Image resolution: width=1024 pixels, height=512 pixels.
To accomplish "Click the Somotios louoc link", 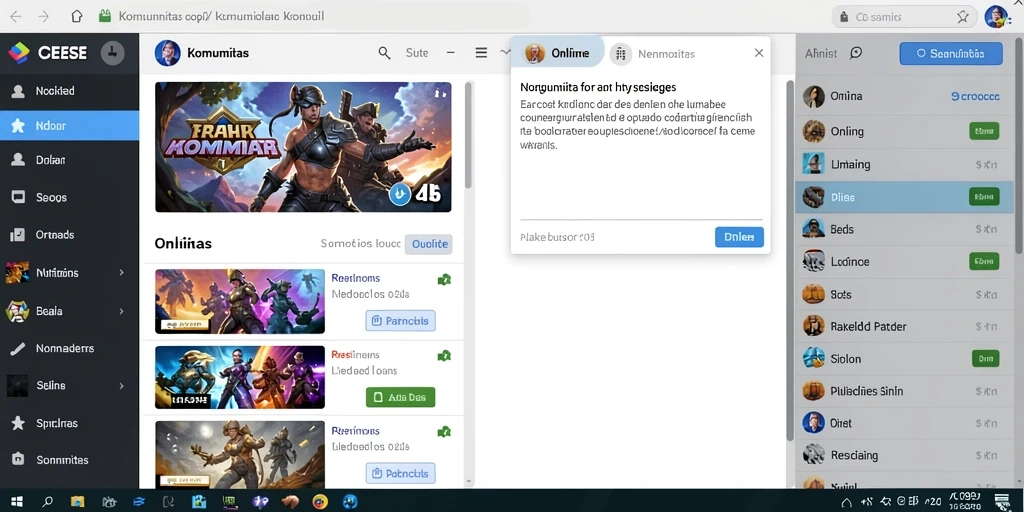I will 360,244.
